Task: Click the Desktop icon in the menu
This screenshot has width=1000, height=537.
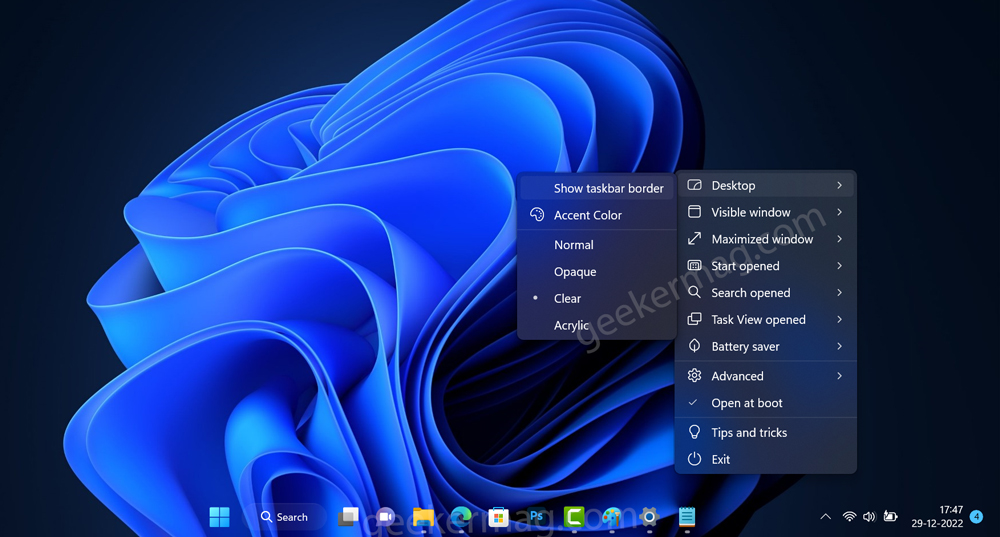Action: pos(695,185)
